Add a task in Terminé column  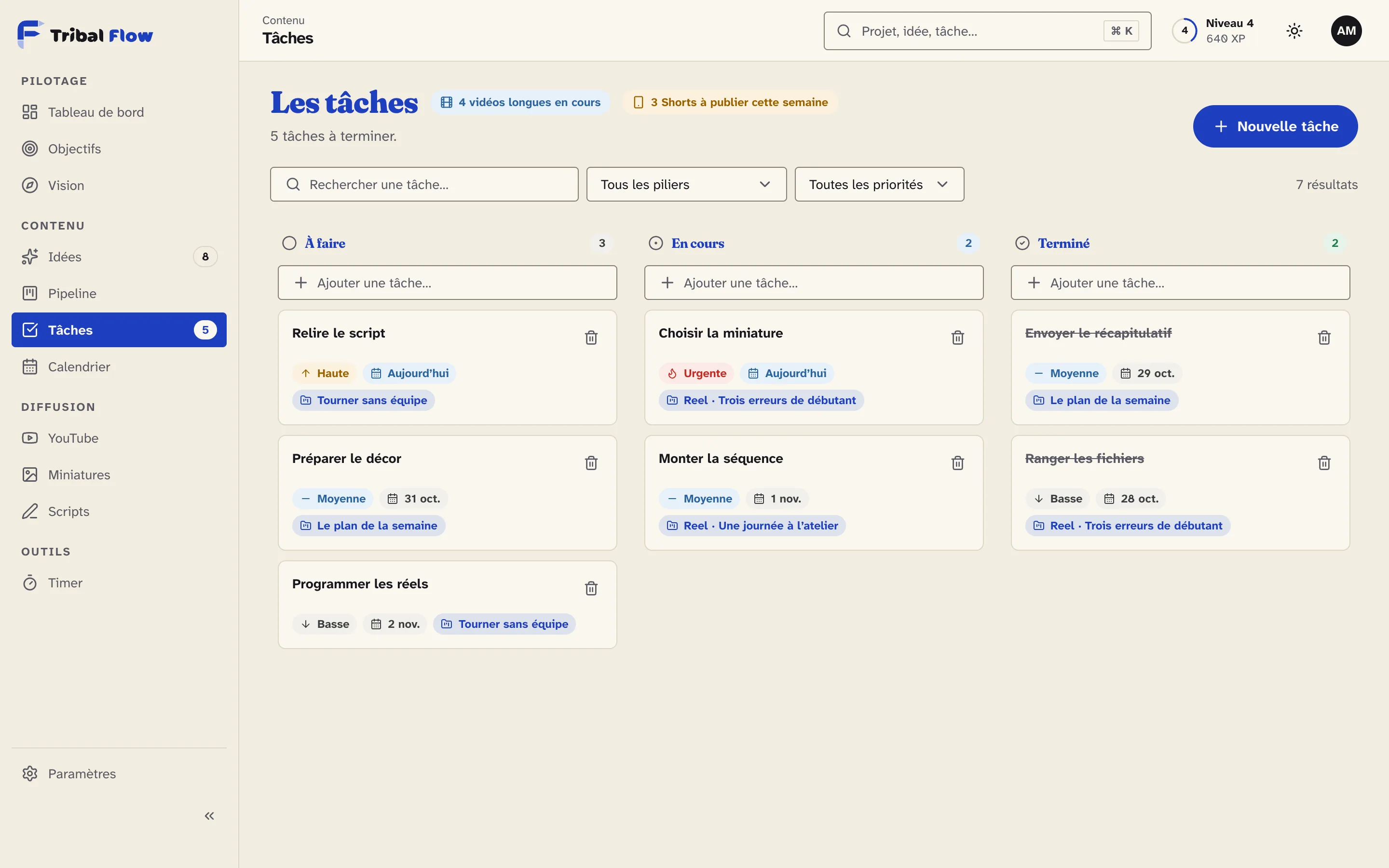[x=1180, y=283]
